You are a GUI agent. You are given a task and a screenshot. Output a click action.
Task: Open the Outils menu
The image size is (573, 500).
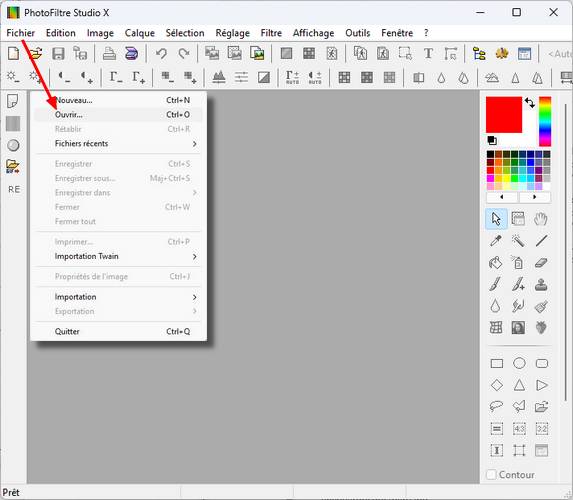[x=358, y=33]
